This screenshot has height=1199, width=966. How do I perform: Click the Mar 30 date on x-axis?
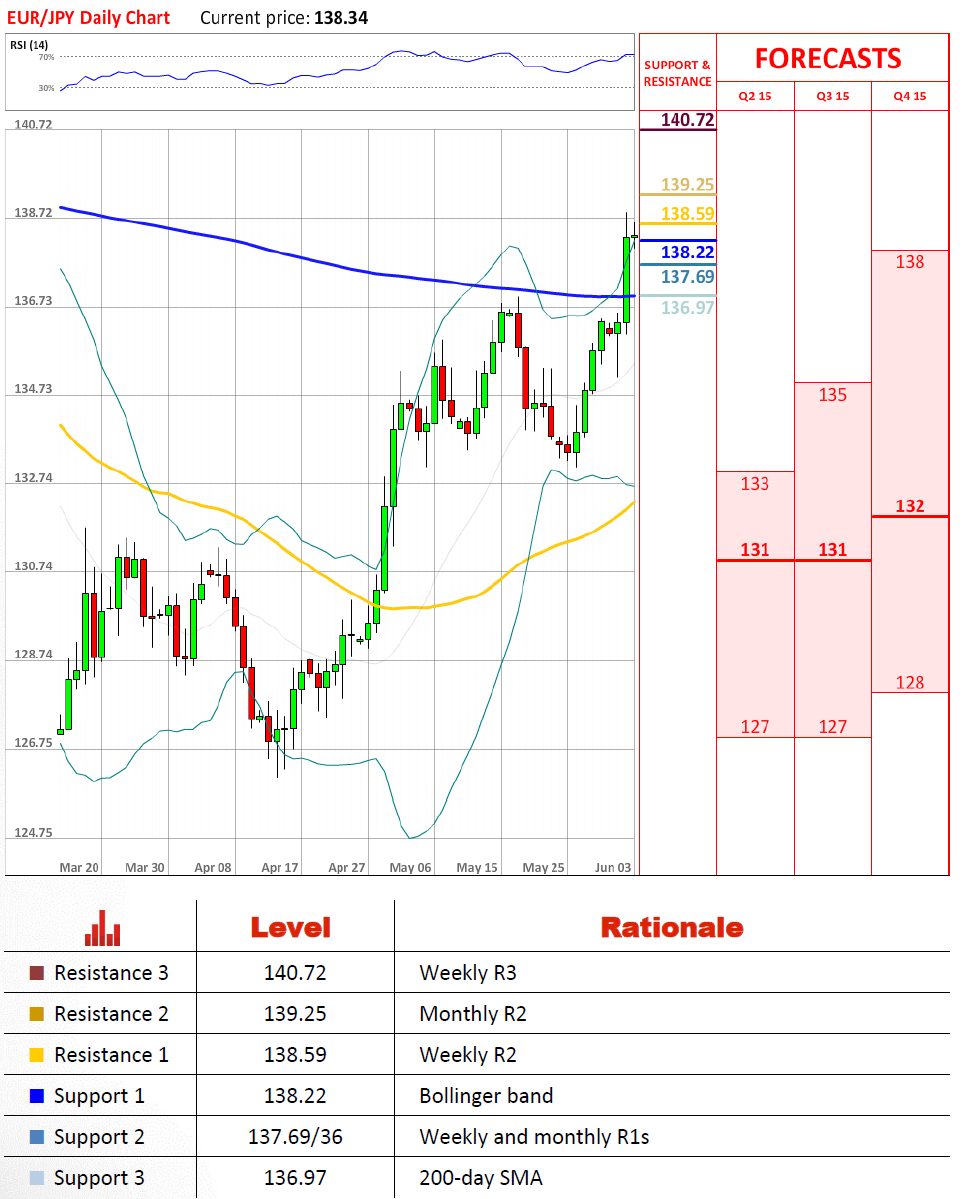[x=145, y=868]
